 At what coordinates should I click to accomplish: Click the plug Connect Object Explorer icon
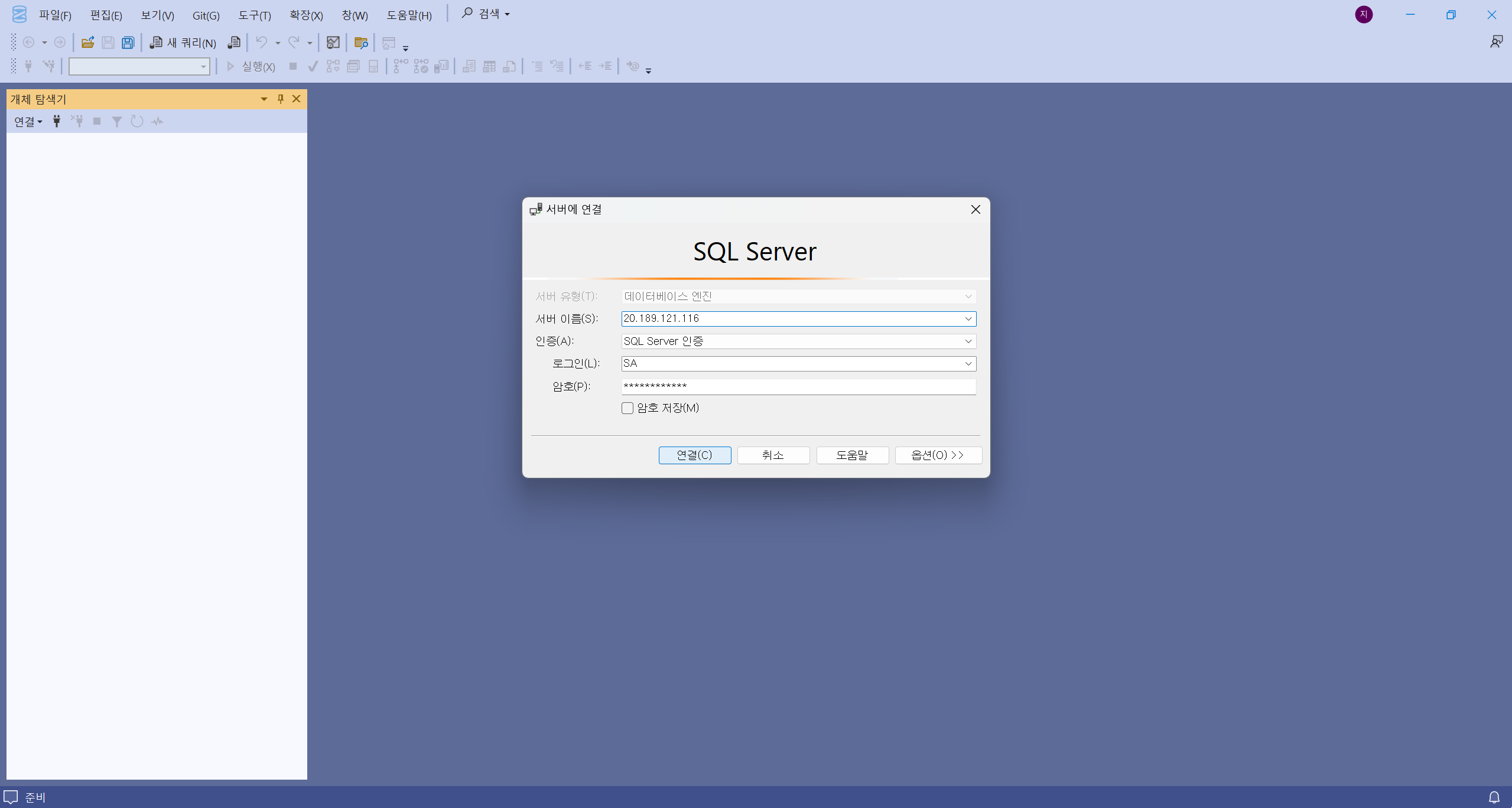coord(57,121)
